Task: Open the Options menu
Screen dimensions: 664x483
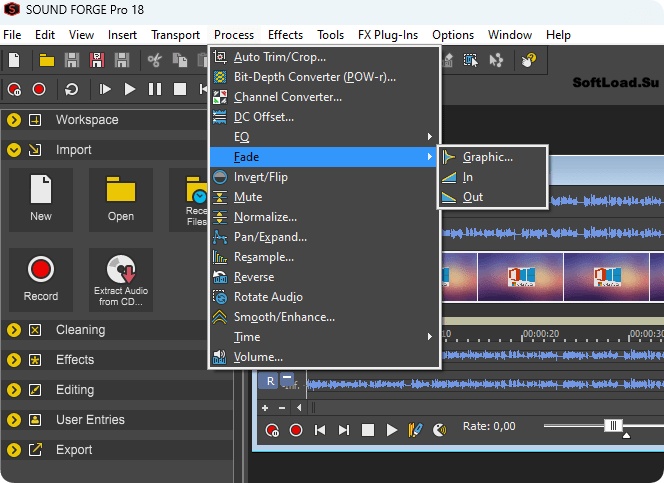Action: (x=453, y=35)
